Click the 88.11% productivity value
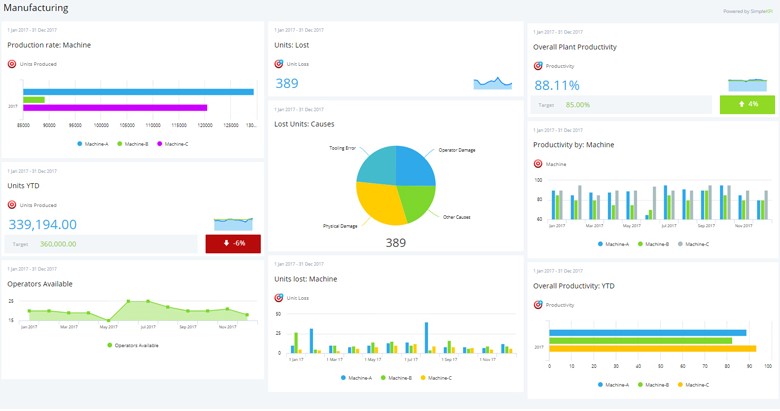 pos(557,86)
